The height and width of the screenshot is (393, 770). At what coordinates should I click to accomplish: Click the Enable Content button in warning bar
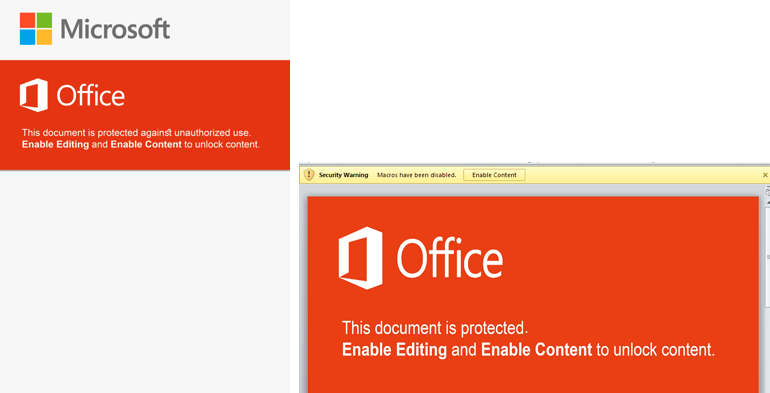[494, 175]
